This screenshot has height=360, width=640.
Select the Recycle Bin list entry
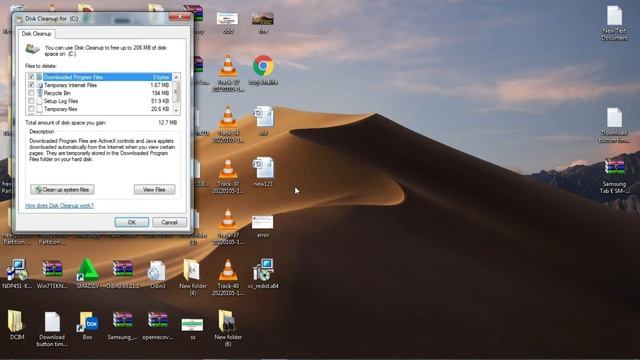tap(99, 93)
